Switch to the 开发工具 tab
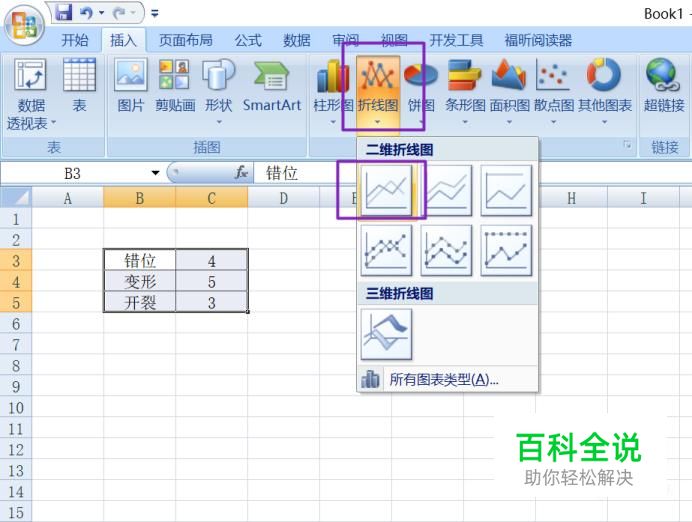The height and width of the screenshot is (522, 692). pos(456,41)
